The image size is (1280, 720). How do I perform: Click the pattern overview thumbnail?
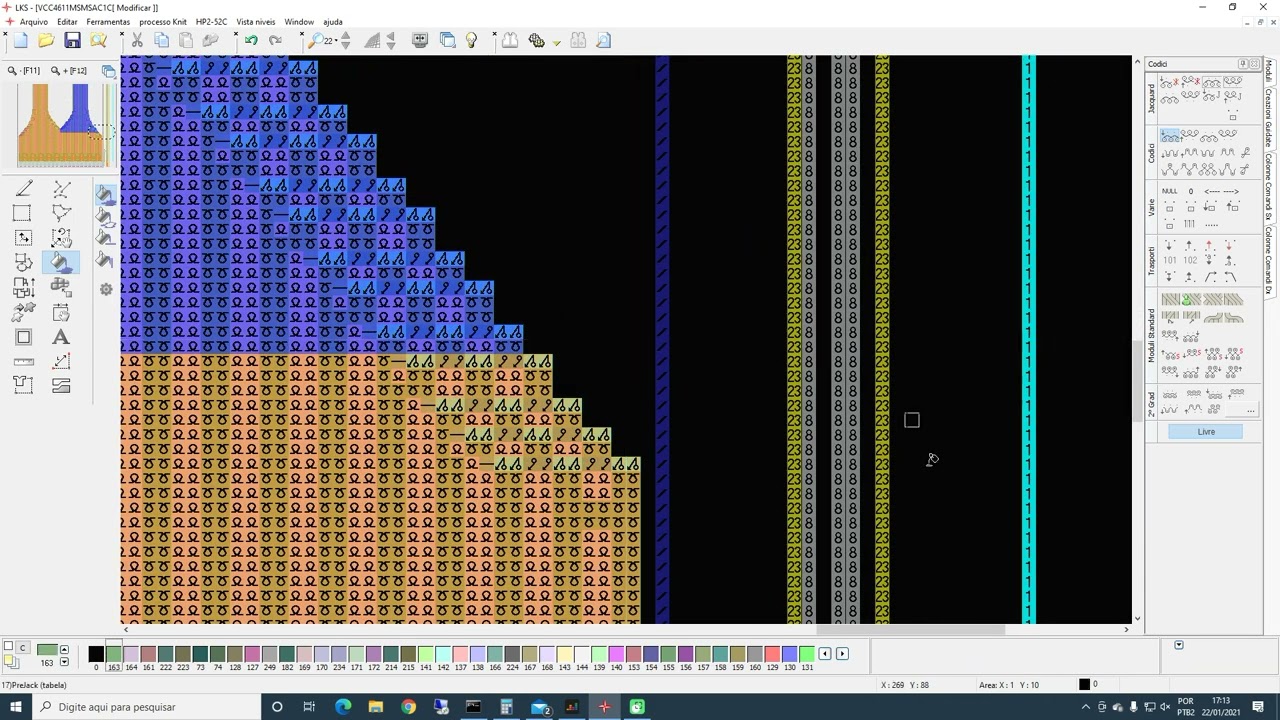(x=61, y=124)
